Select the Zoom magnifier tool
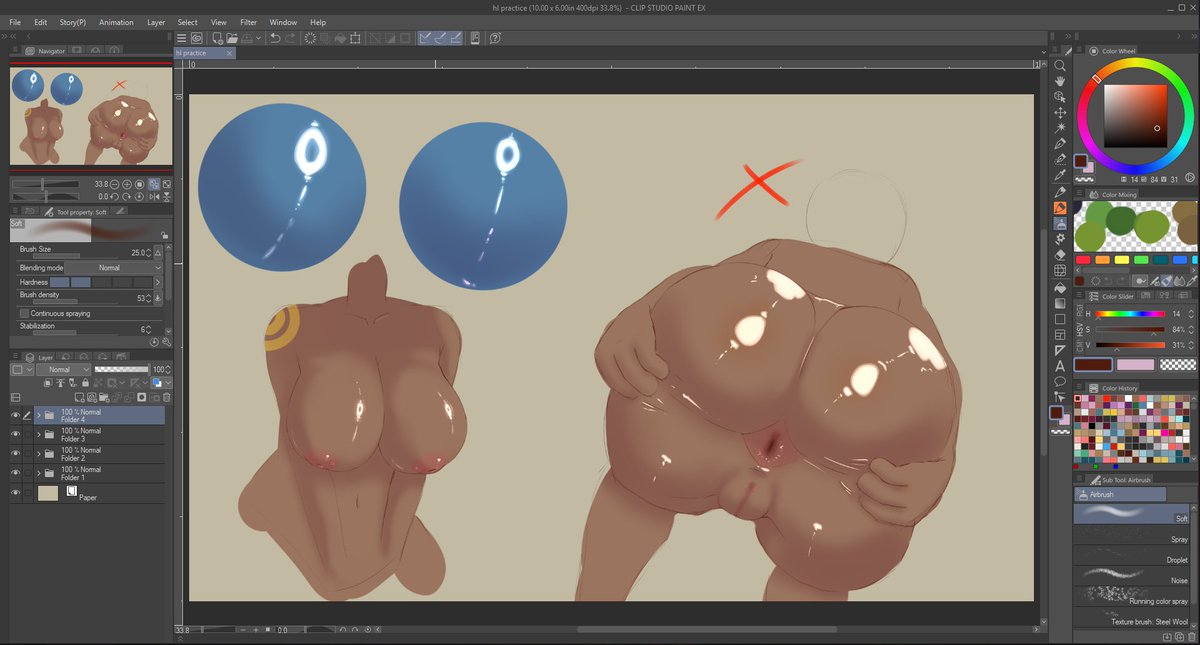The width and height of the screenshot is (1200, 645). 1060,65
